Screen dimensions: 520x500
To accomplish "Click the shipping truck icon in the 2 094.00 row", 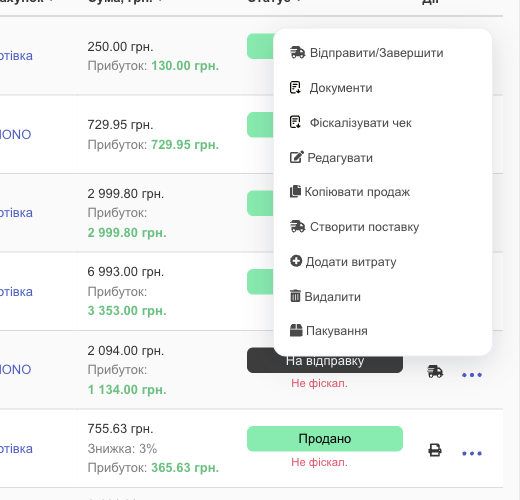I will pos(435,371).
